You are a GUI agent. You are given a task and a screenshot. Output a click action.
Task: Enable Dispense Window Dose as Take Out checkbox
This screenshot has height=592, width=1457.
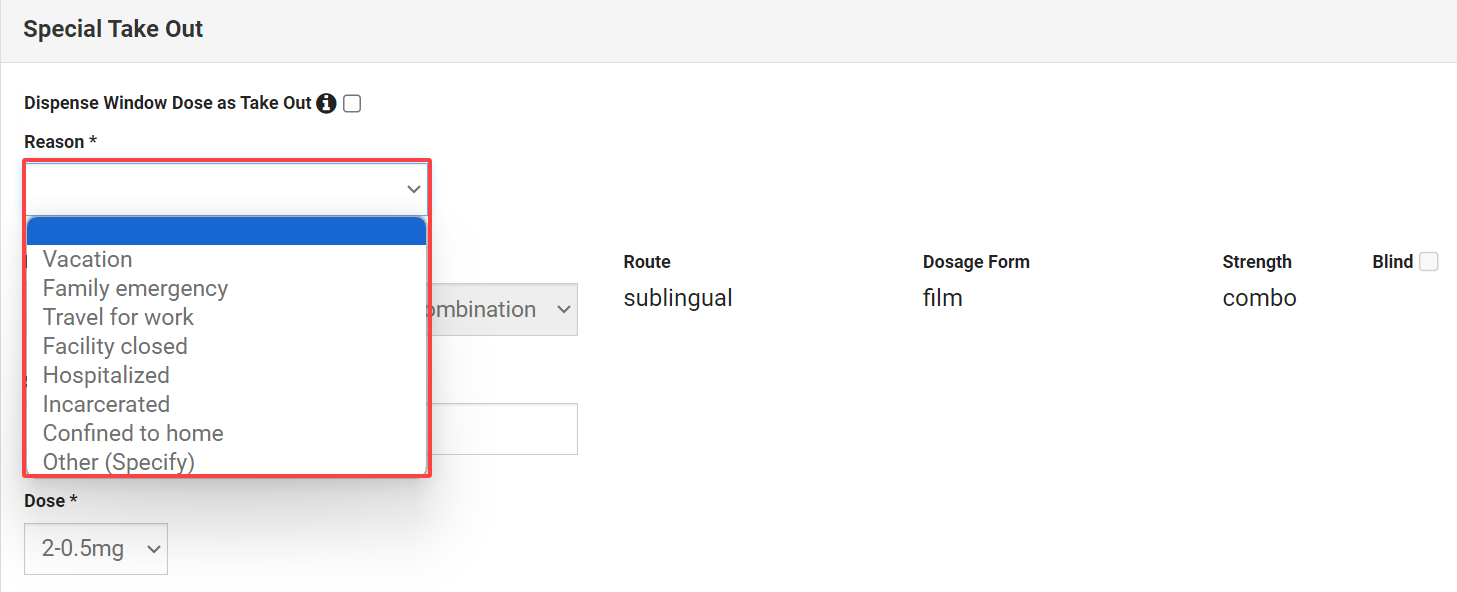[x=352, y=103]
